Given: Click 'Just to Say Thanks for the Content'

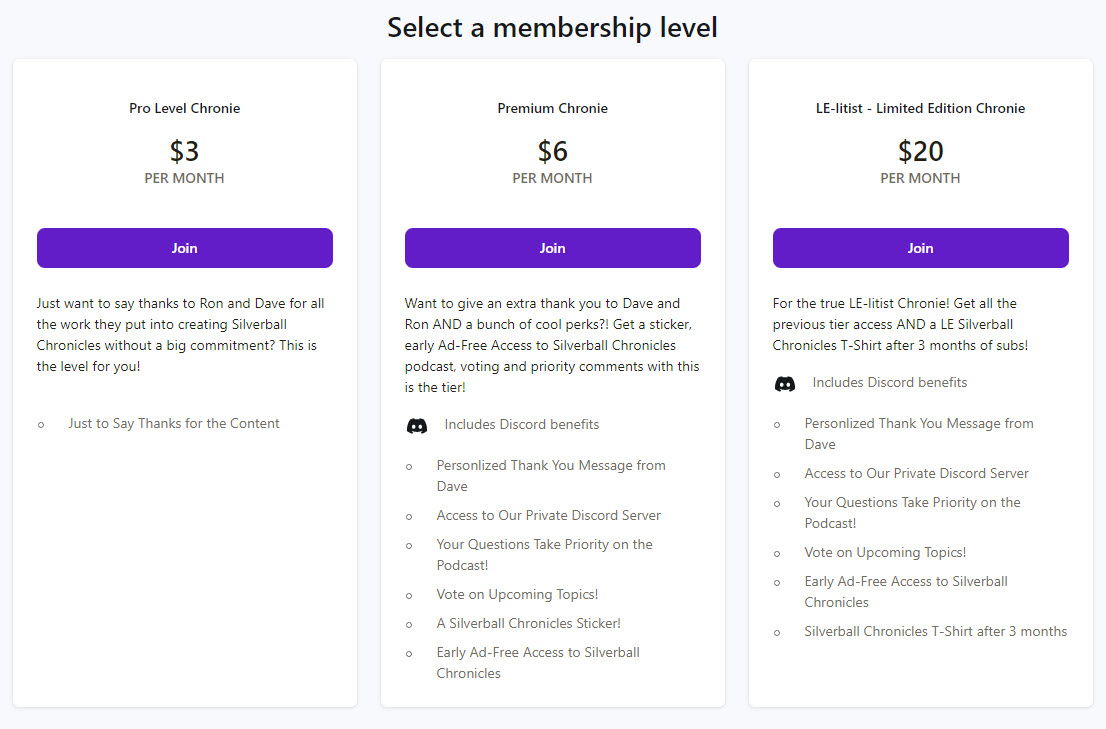Looking at the screenshot, I should [x=174, y=424].
